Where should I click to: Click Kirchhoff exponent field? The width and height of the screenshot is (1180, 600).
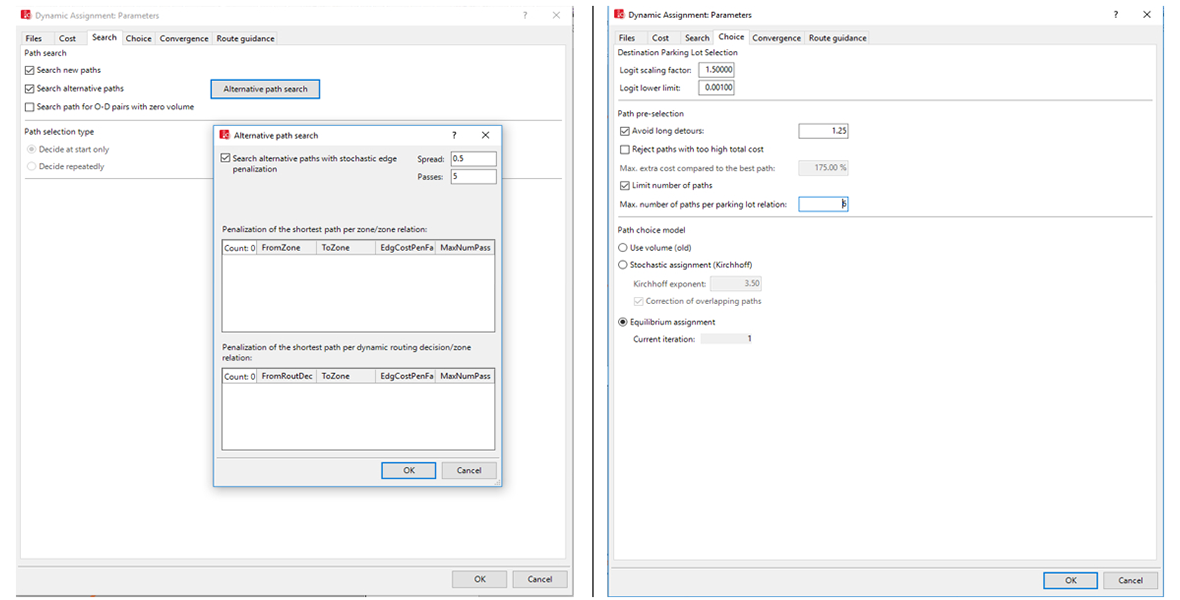tap(736, 284)
